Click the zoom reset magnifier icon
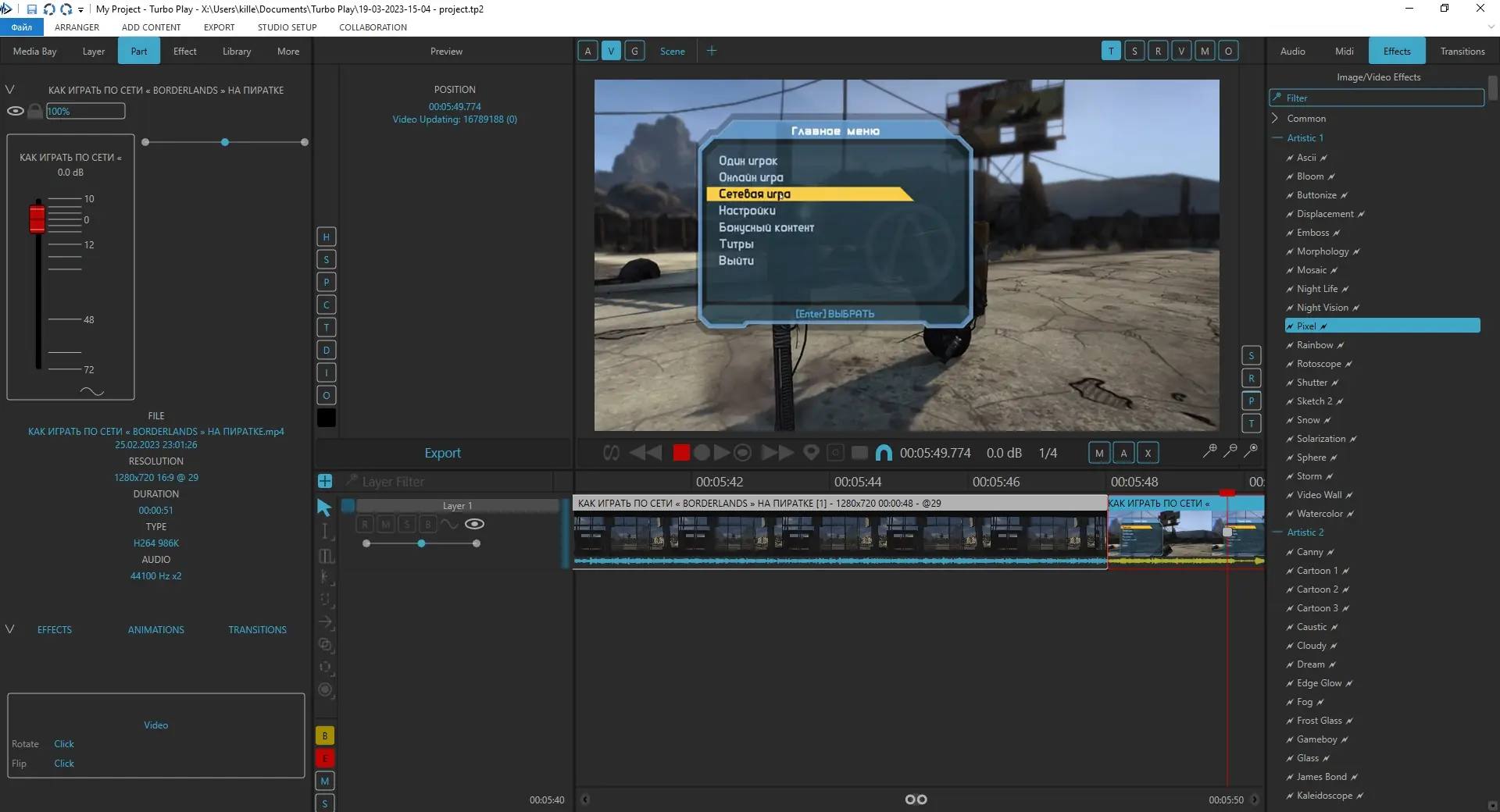The image size is (1500, 812). click(1250, 451)
